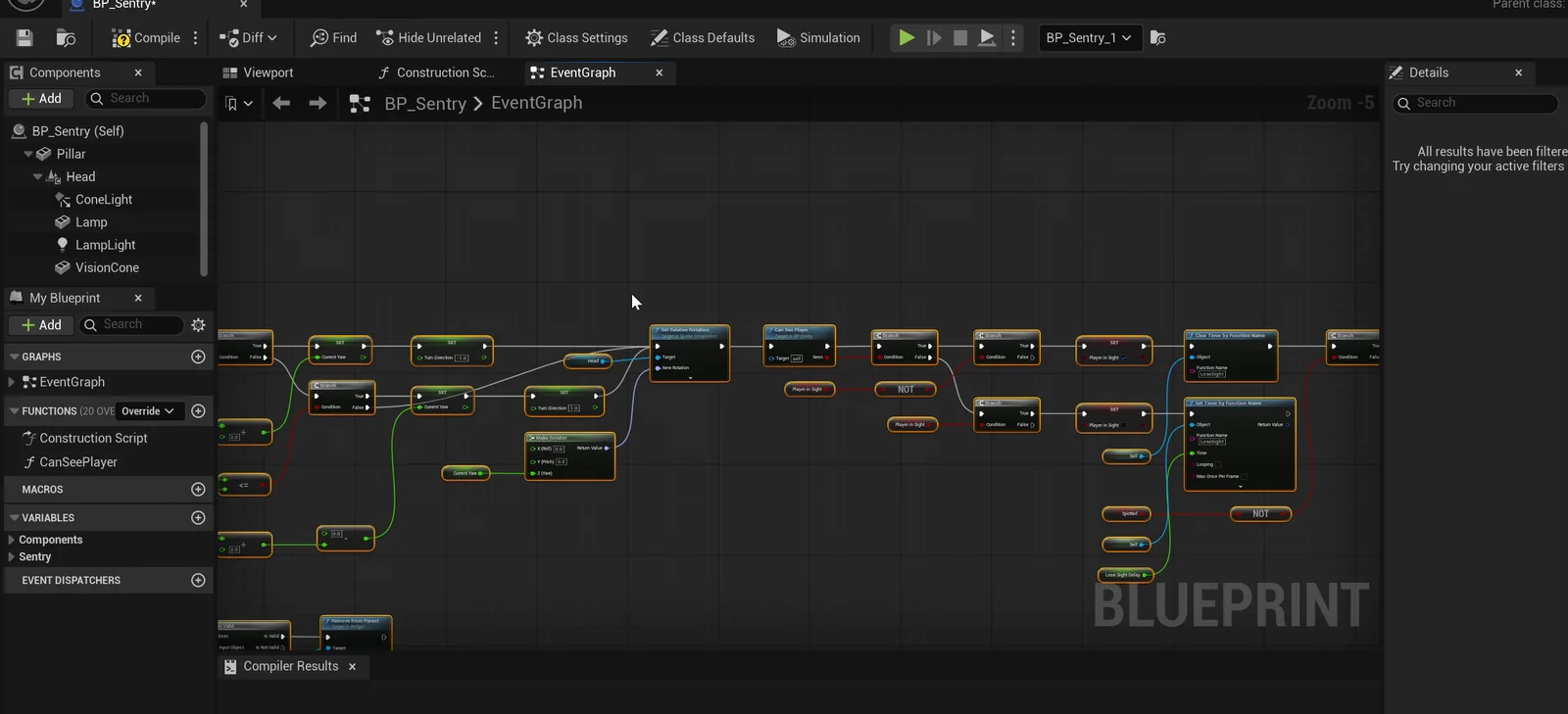Add a new function with plus icon
This screenshot has height=714, width=1568.
(198, 411)
